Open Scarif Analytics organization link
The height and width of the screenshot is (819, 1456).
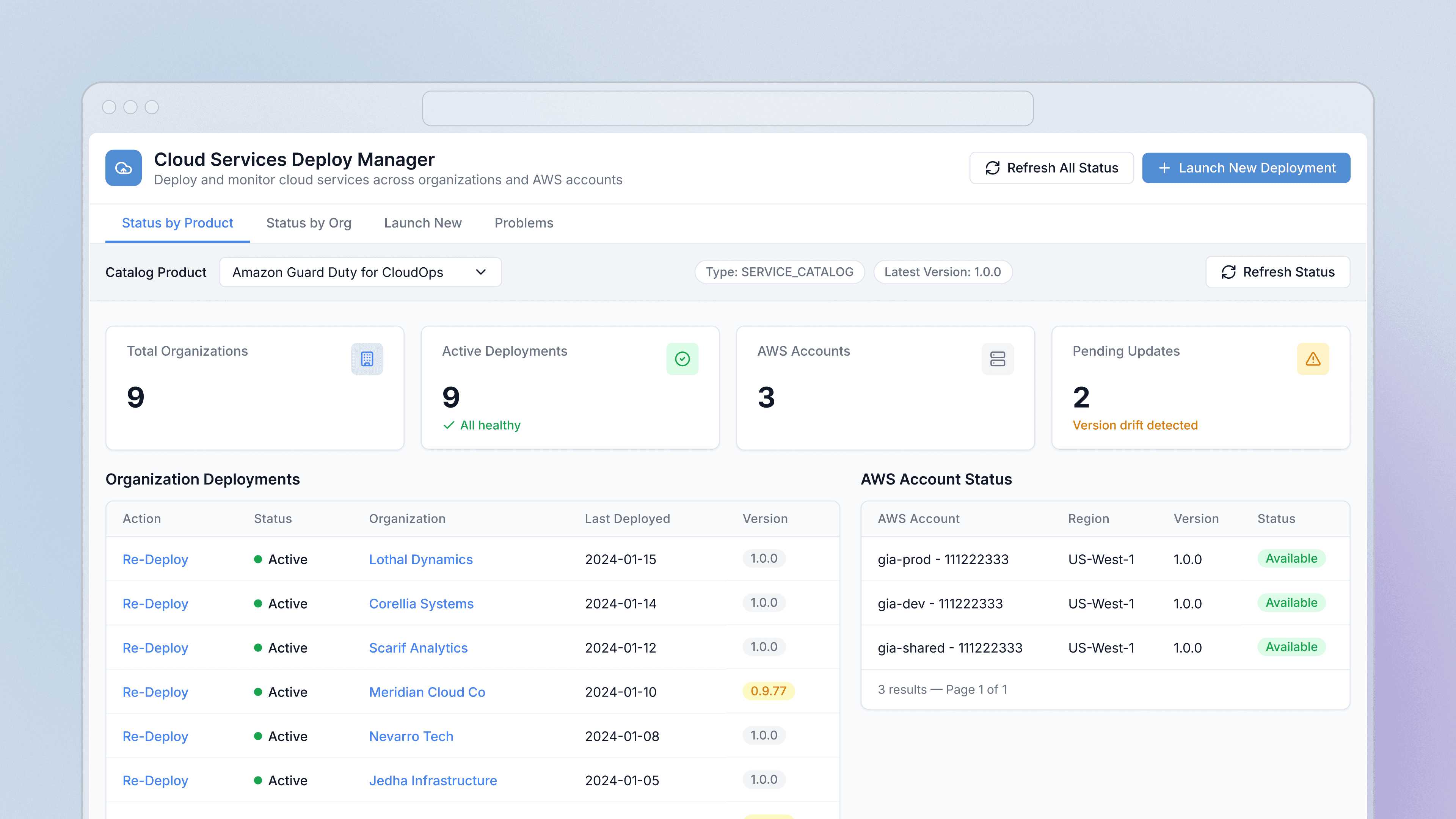[x=418, y=648]
